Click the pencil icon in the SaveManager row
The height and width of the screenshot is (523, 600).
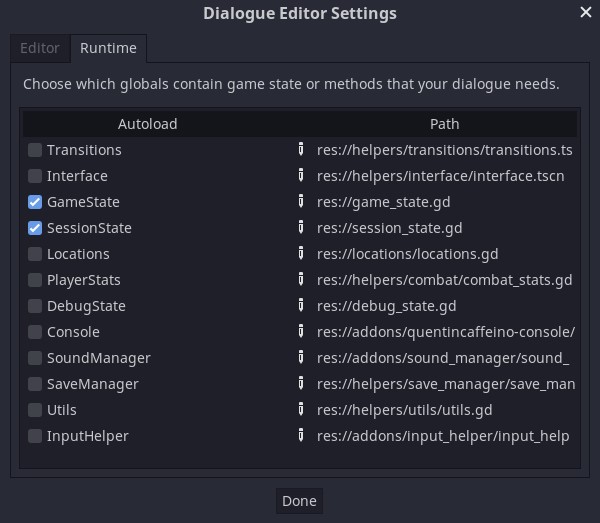pos(301,383)
